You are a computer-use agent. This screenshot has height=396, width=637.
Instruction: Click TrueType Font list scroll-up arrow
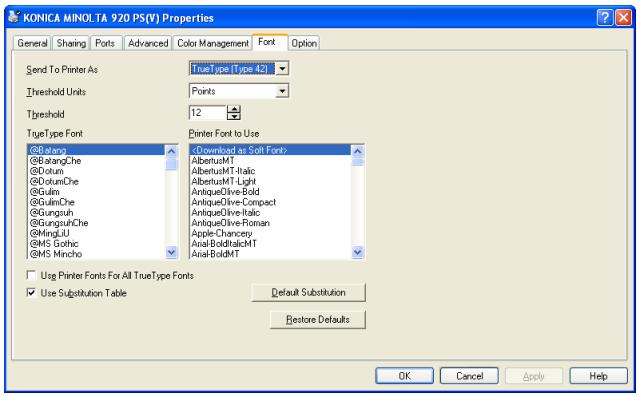(x=171, y=151)
